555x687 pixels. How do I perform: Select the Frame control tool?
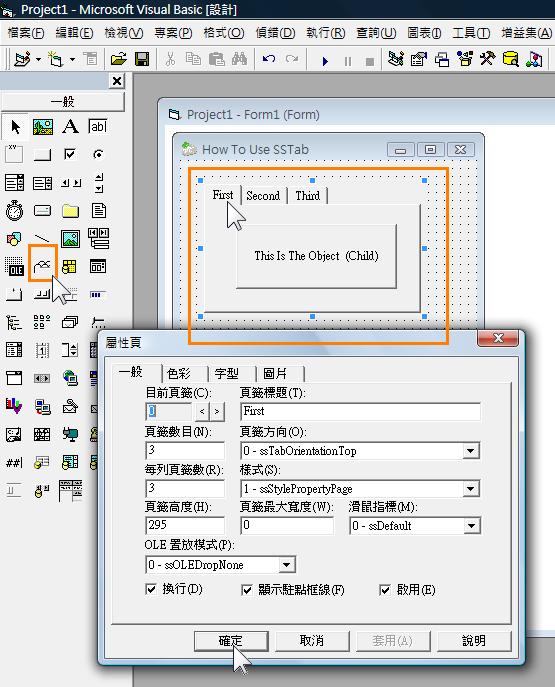(x=14, y=154)
